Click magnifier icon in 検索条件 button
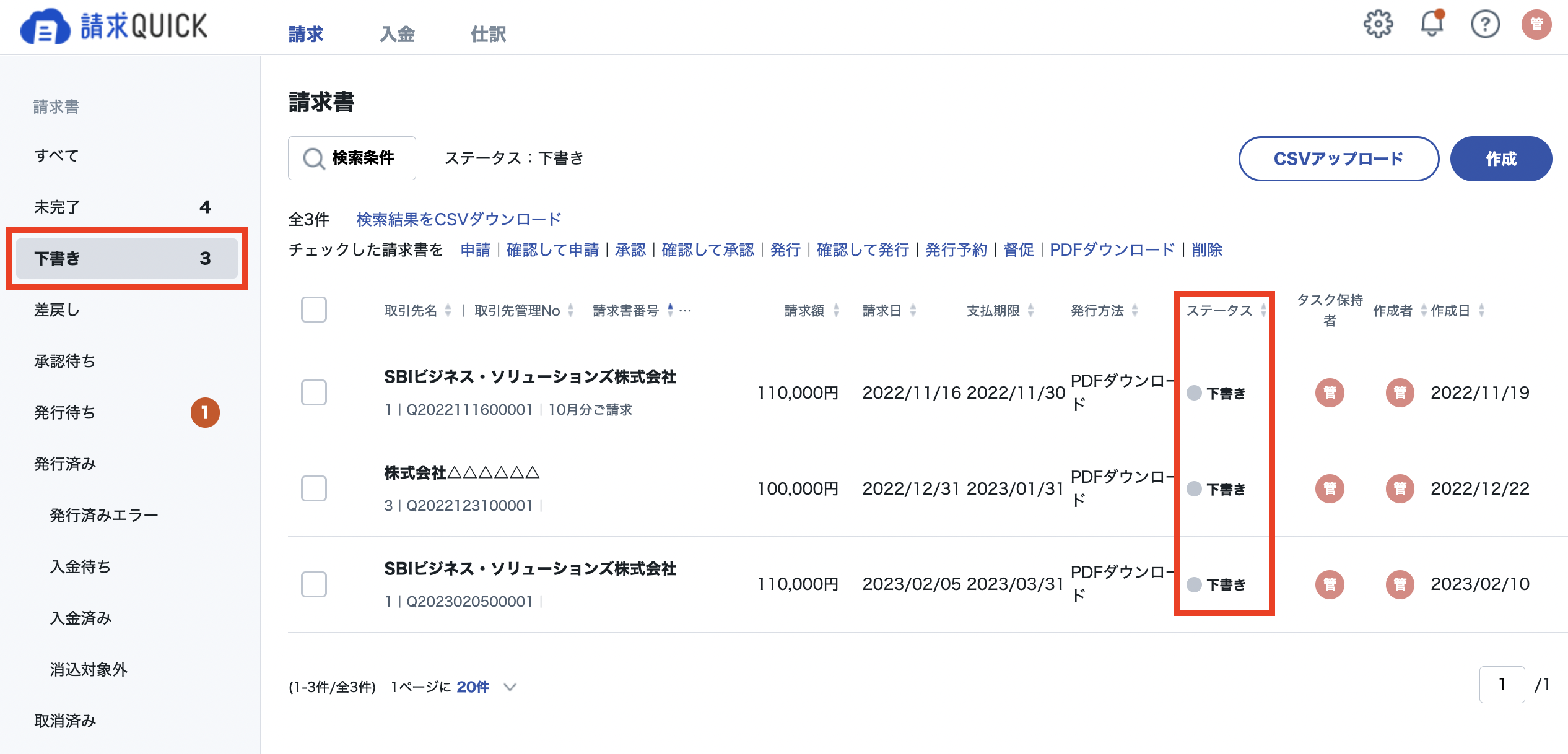The height and width of the screenshot is (754, 1568). point(313,158)
